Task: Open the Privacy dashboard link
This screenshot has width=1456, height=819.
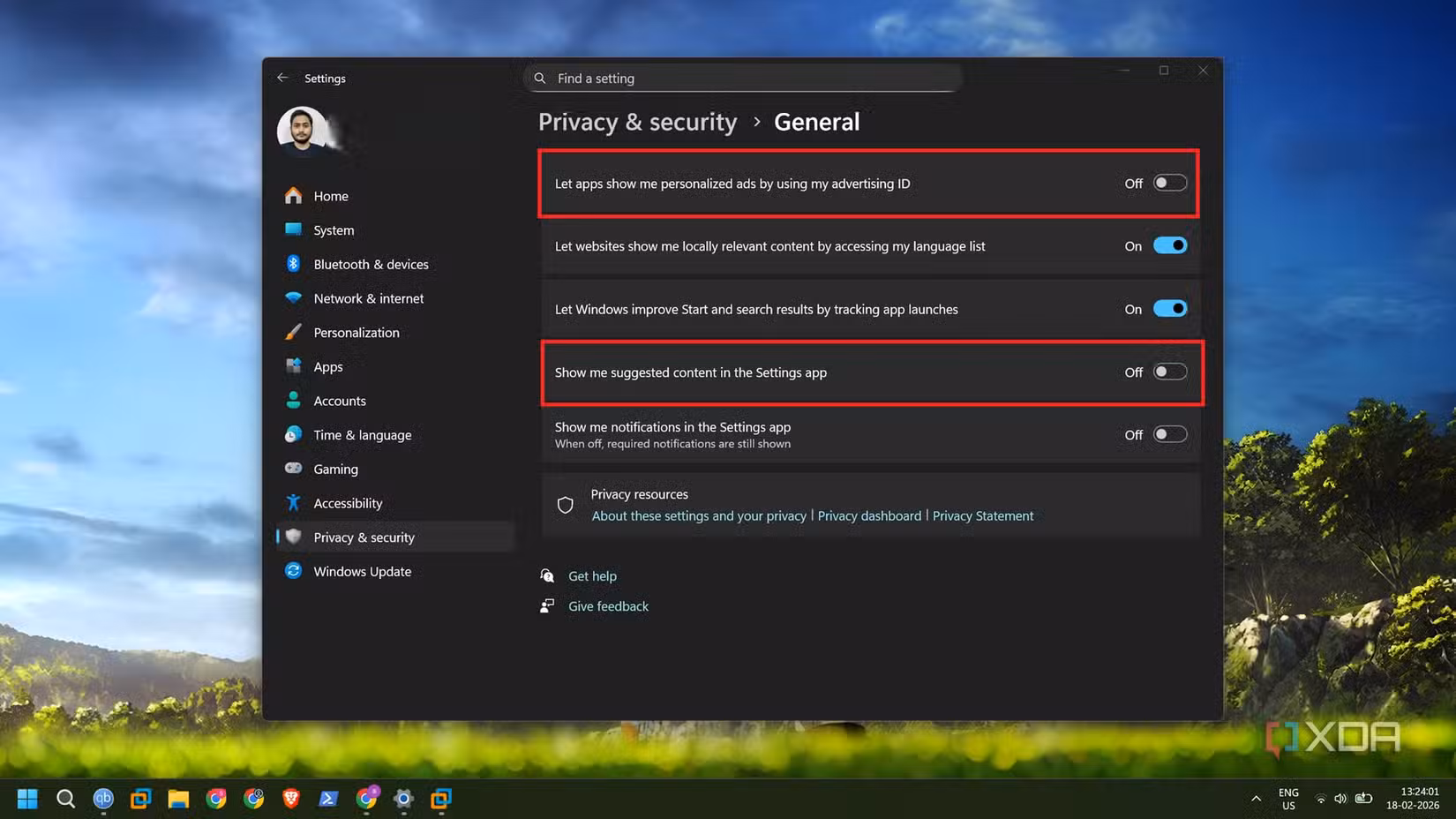Action: tap(869, 515)
